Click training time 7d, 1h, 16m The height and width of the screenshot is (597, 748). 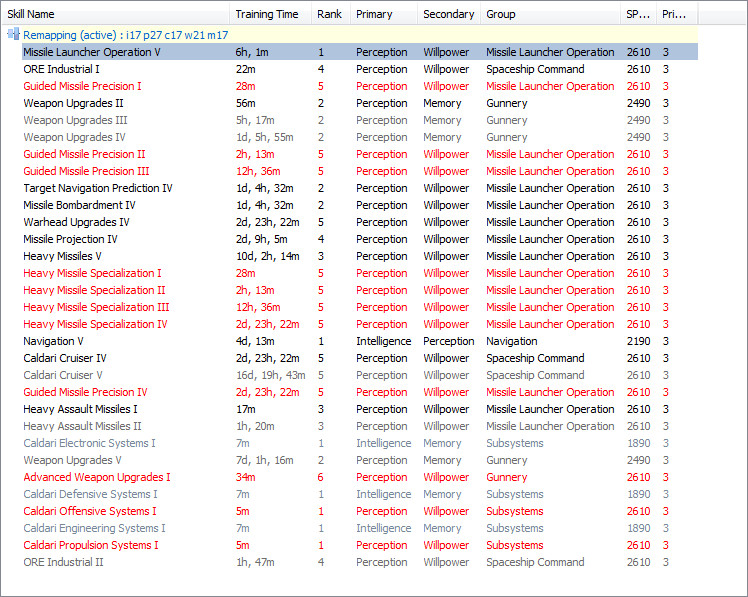pyautogui.click(x=265, y=461)
